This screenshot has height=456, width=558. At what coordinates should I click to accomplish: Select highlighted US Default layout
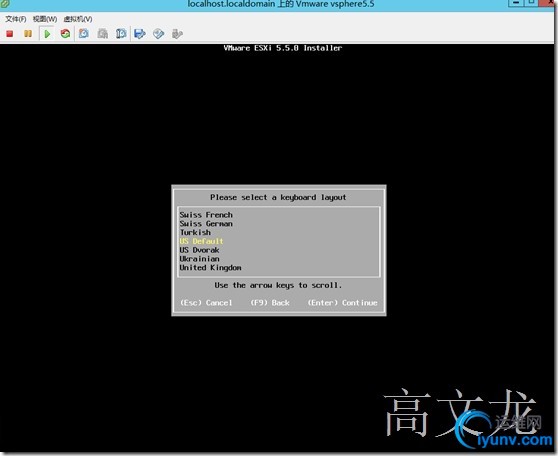coord(201,241)
